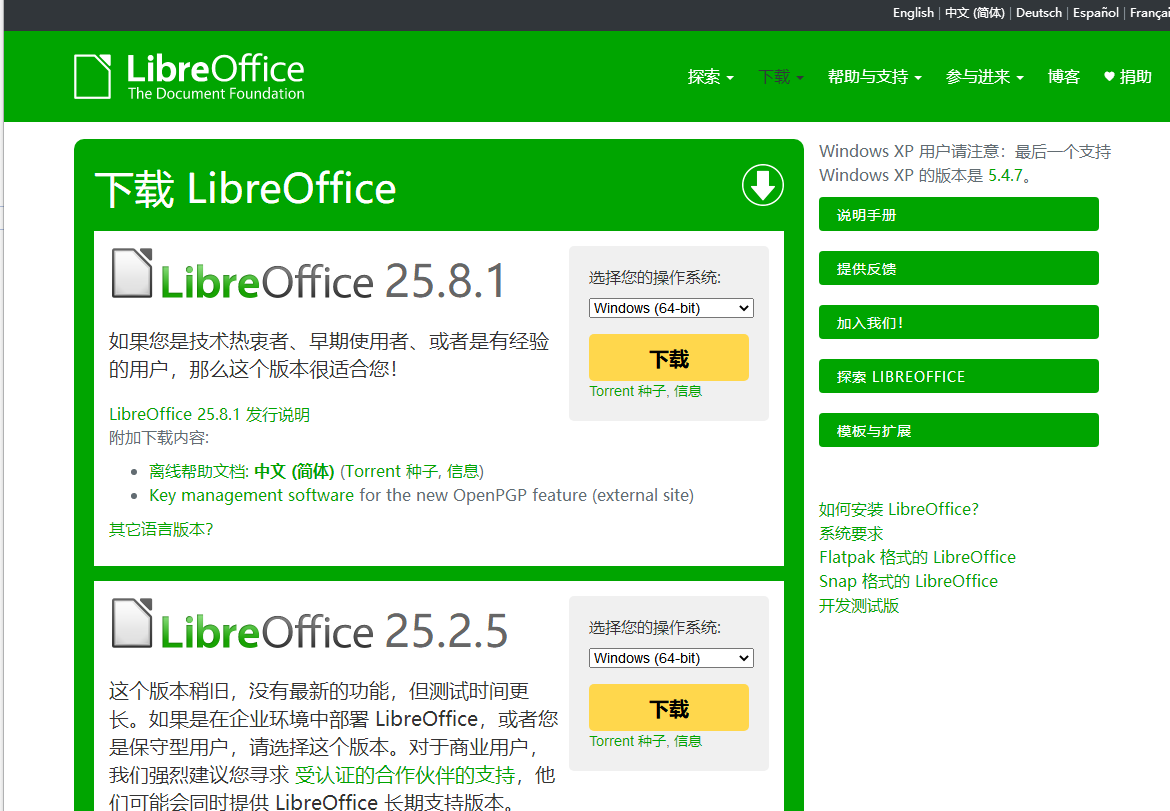This screenshot has width=1170, height=811.
Task: Click the 模板与扩展 green button
Action: coord(958,430)
